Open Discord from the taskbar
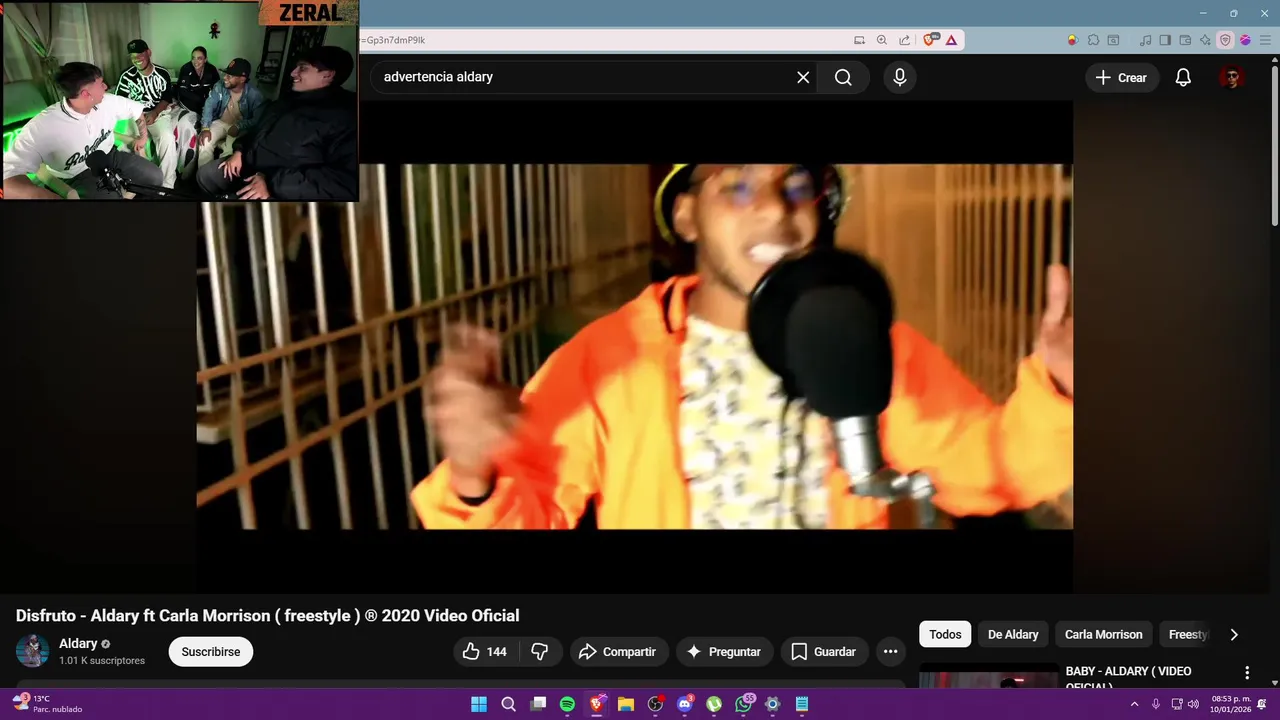The height and width of the screenshot is (720, 1280). (685, 704)
